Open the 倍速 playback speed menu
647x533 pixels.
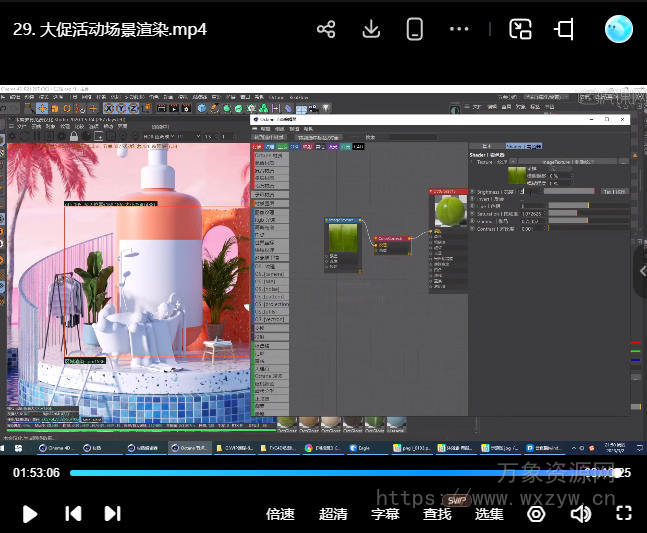280,514
